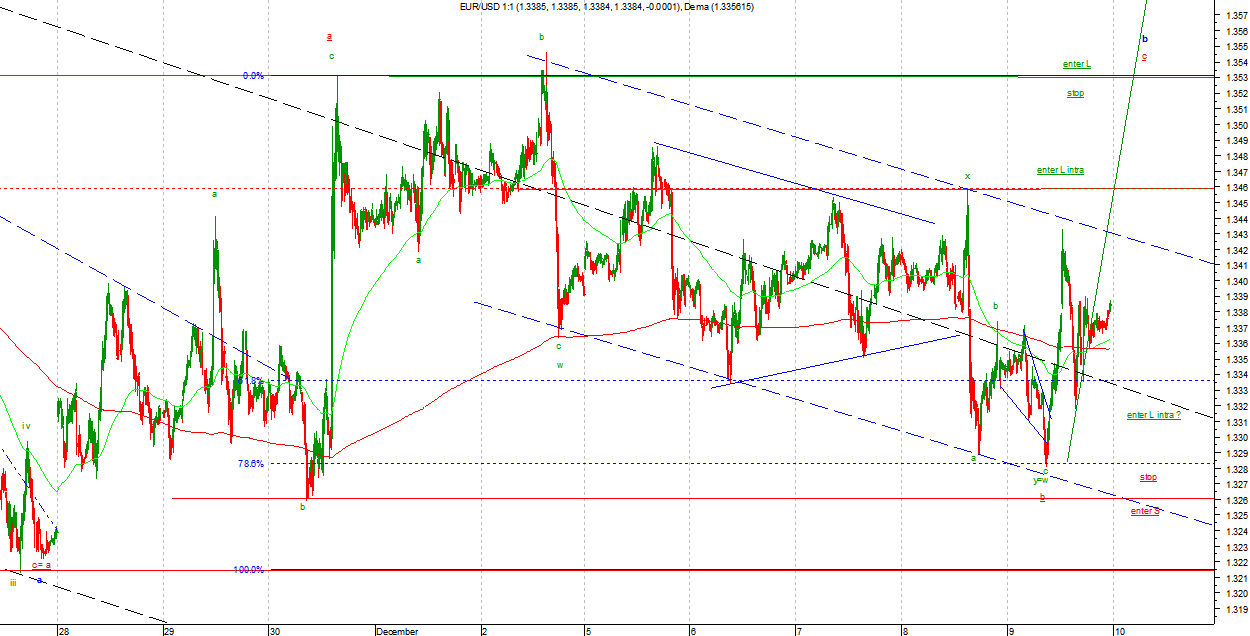This screenshot has height=636, width=1250.
Task: Select the 'c= a' wave label
Action: 41,565
